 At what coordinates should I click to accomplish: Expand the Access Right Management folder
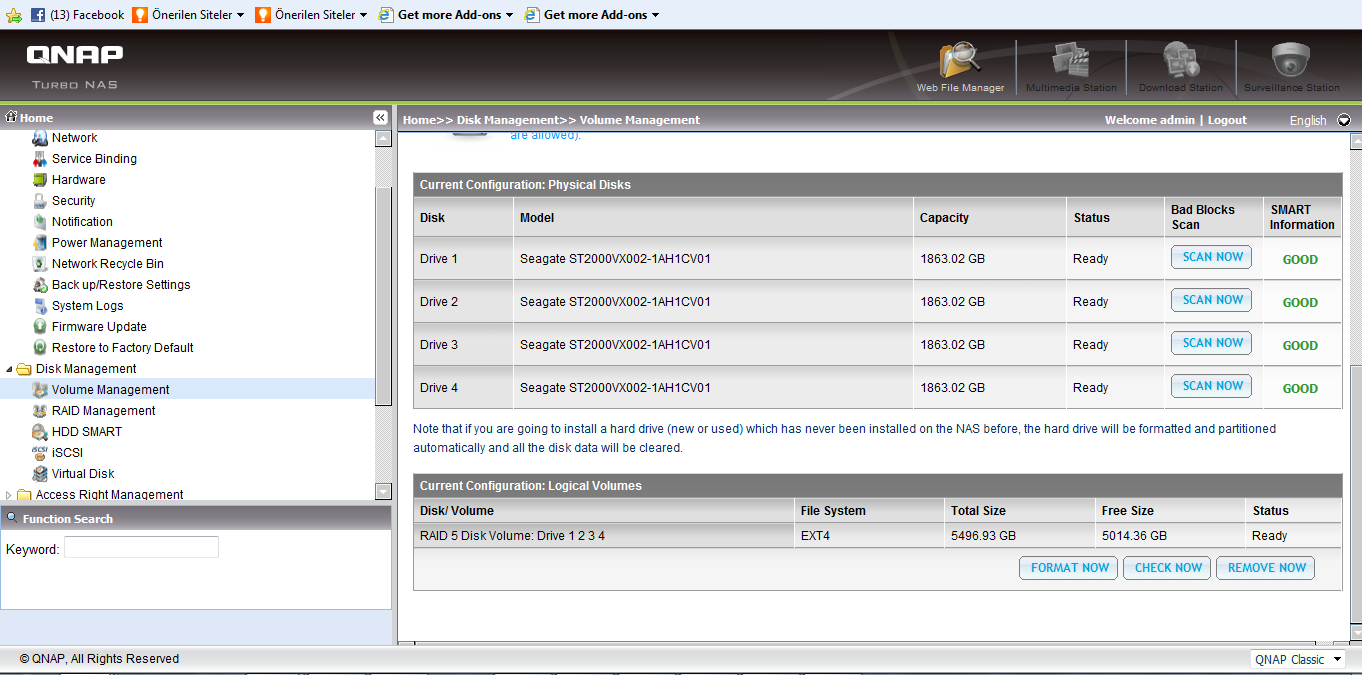click(10, 495)
